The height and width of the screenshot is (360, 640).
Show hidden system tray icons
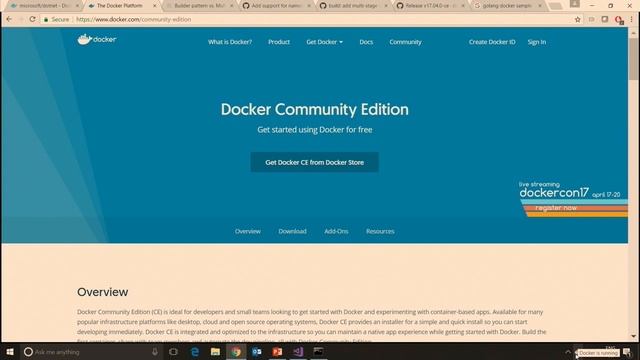click(x=567, y=352)
